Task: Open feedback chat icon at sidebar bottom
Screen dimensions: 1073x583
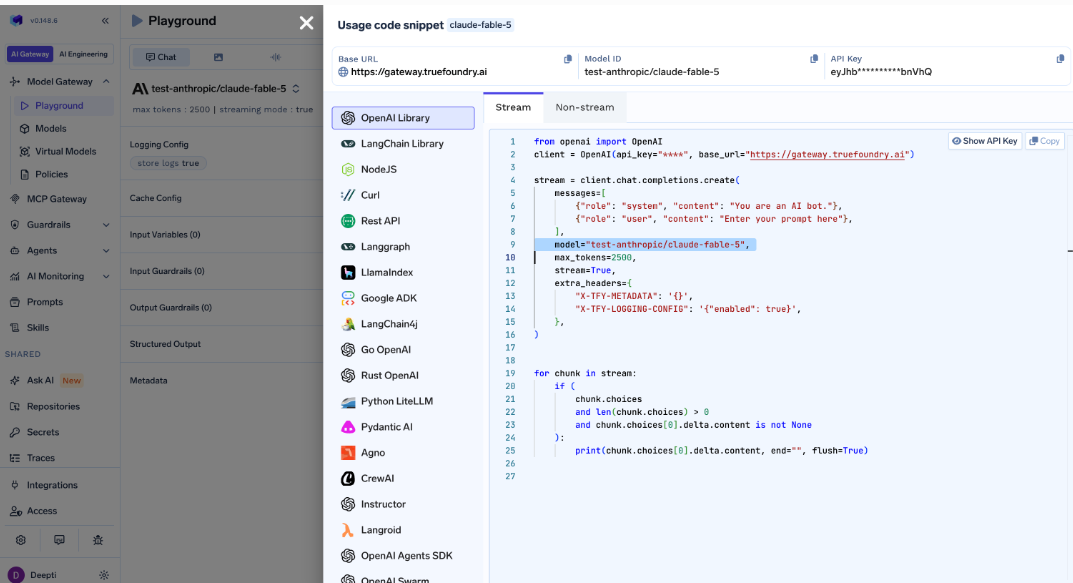Action: pyautogui.click(x=60, y=540)
